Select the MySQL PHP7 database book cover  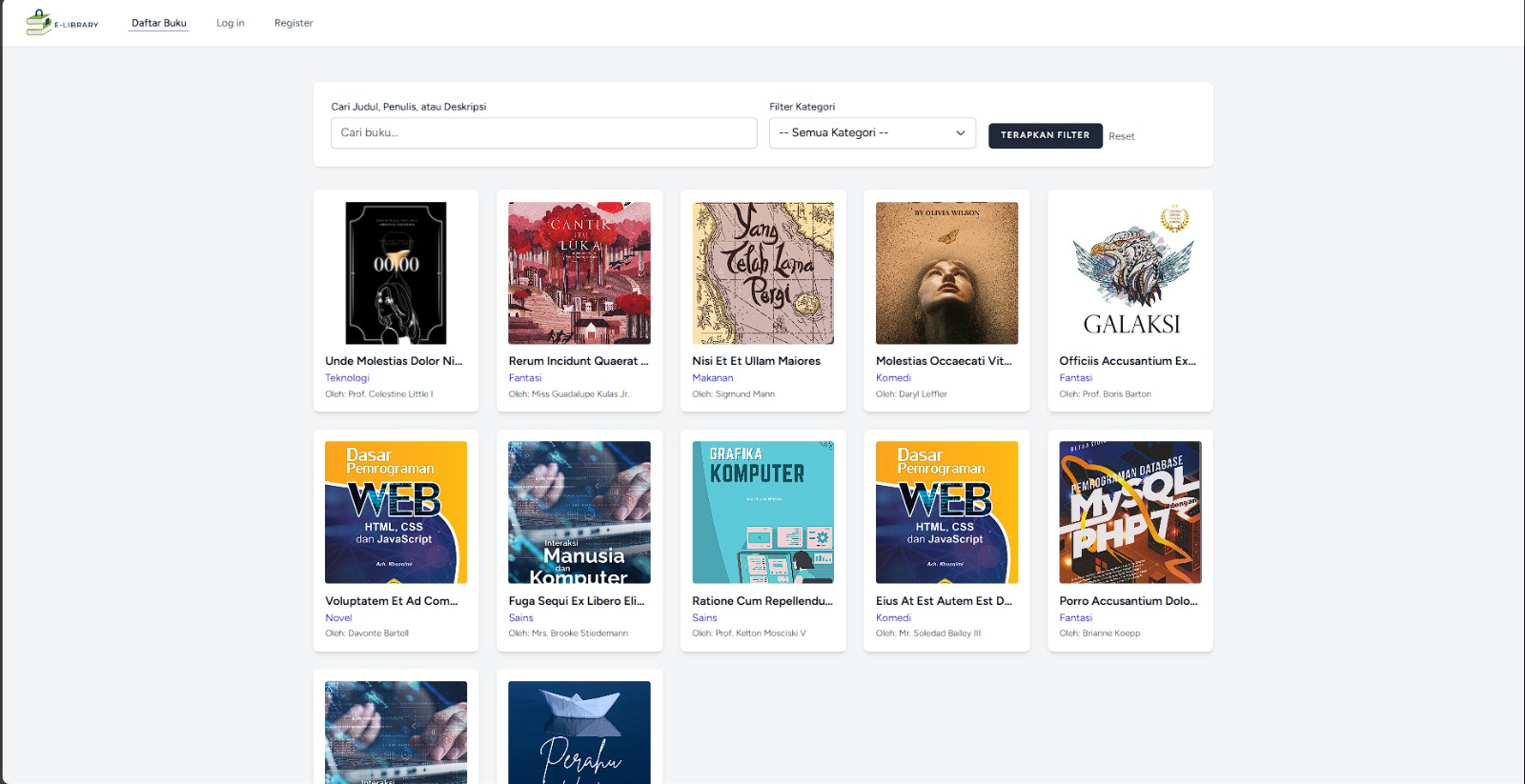[x=1130, y=512]
